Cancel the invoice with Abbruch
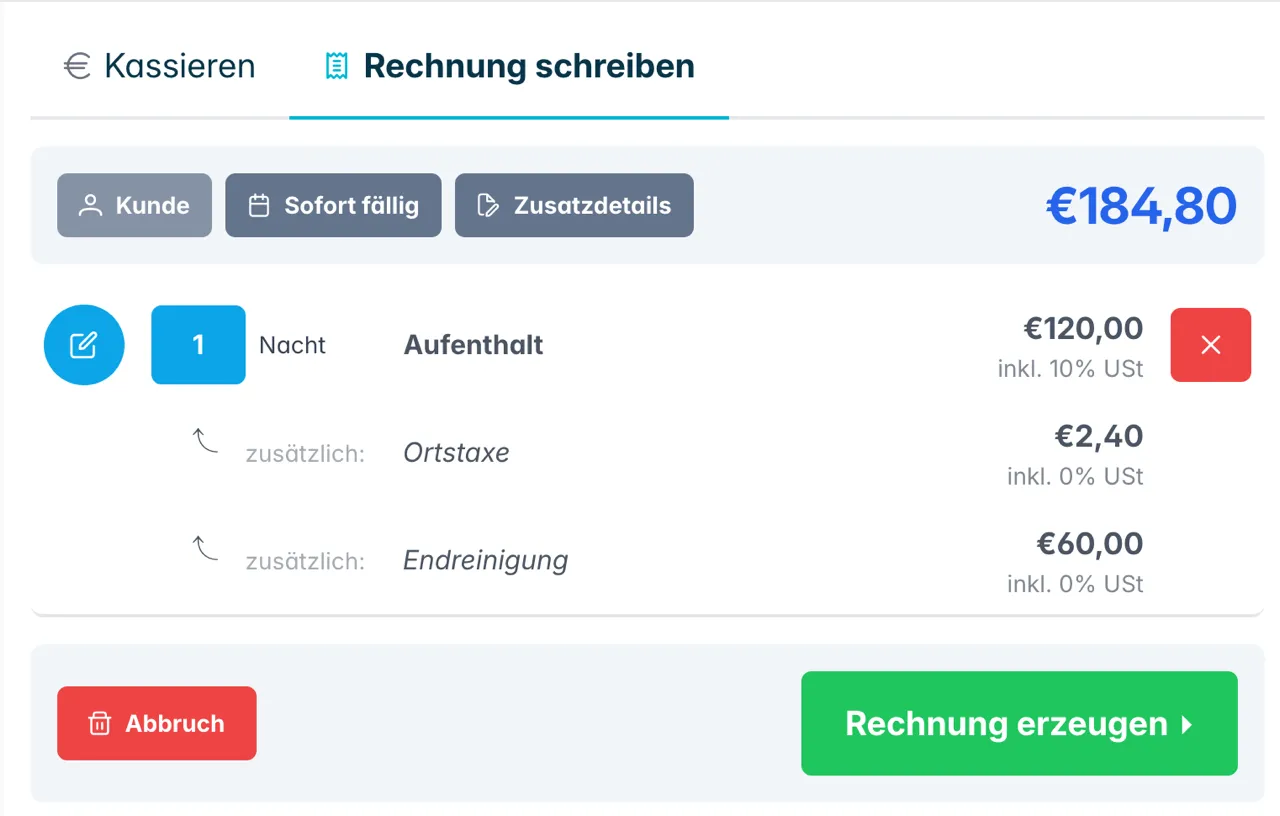This screenshot has height=816, width=1280. [157, 723]
